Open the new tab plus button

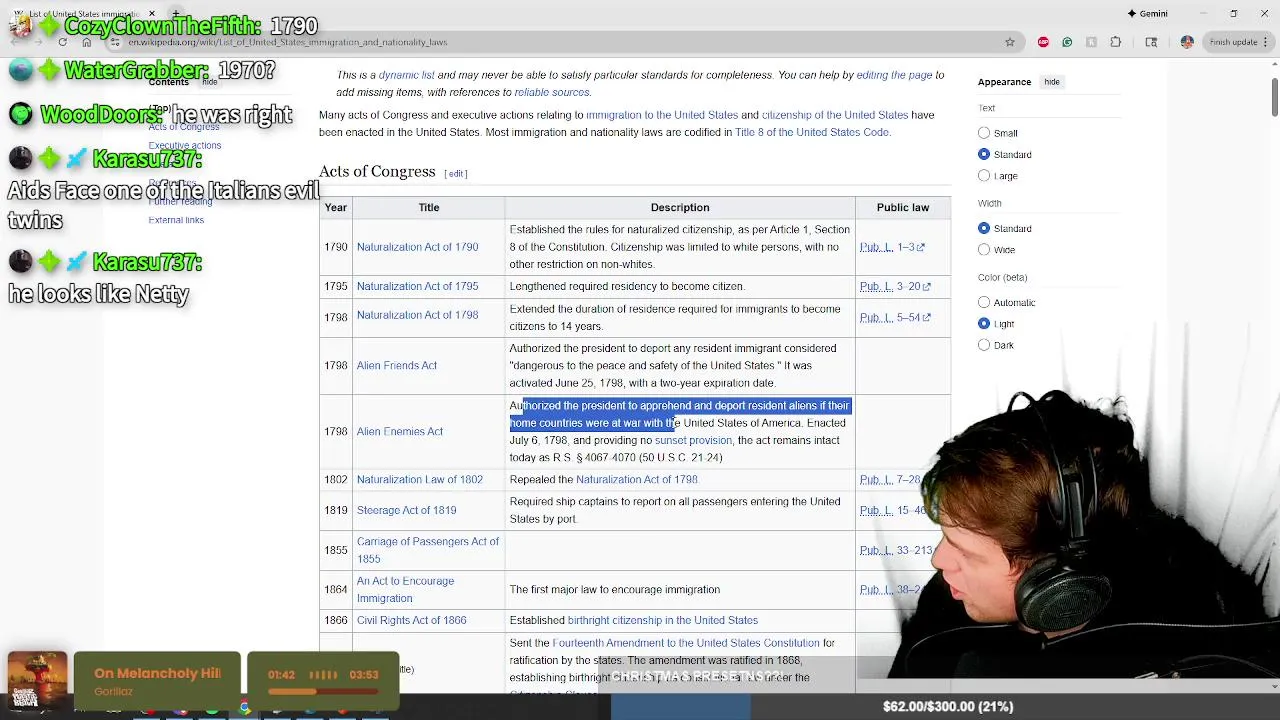(x=178, y=14)
